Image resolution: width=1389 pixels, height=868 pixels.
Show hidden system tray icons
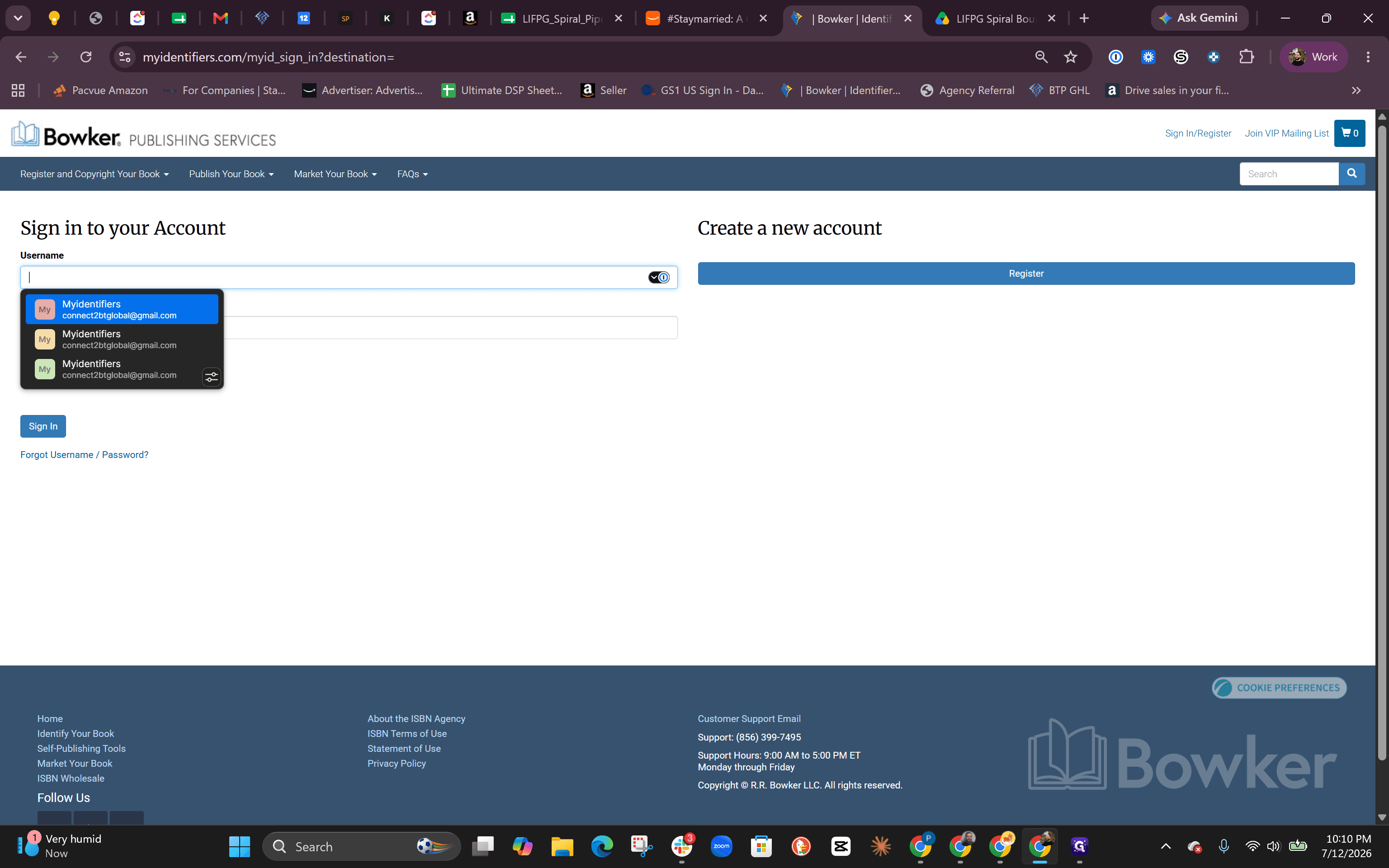(x=1166, y=846)
